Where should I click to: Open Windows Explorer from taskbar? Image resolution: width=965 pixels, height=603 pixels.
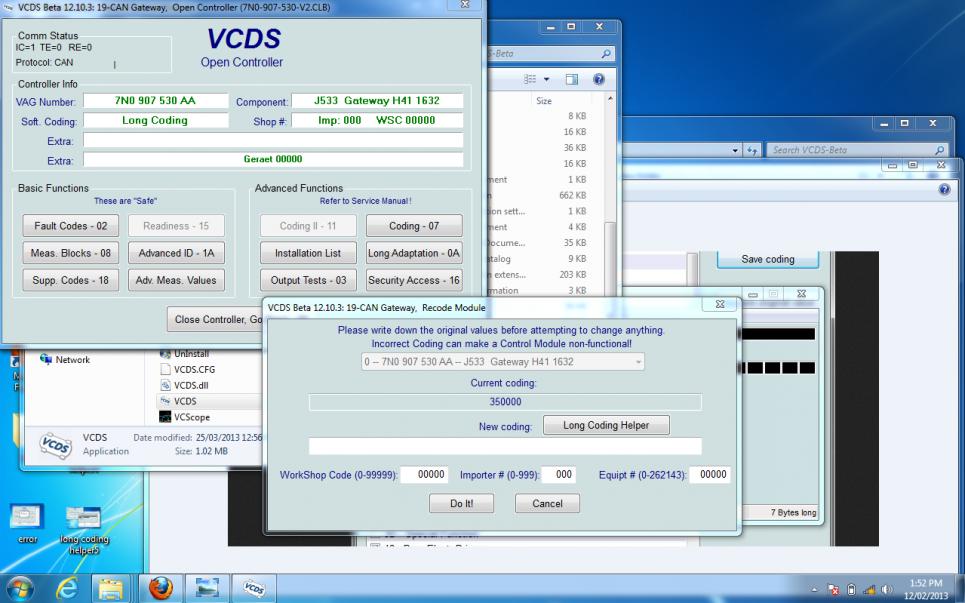click(x=111, y=589)
